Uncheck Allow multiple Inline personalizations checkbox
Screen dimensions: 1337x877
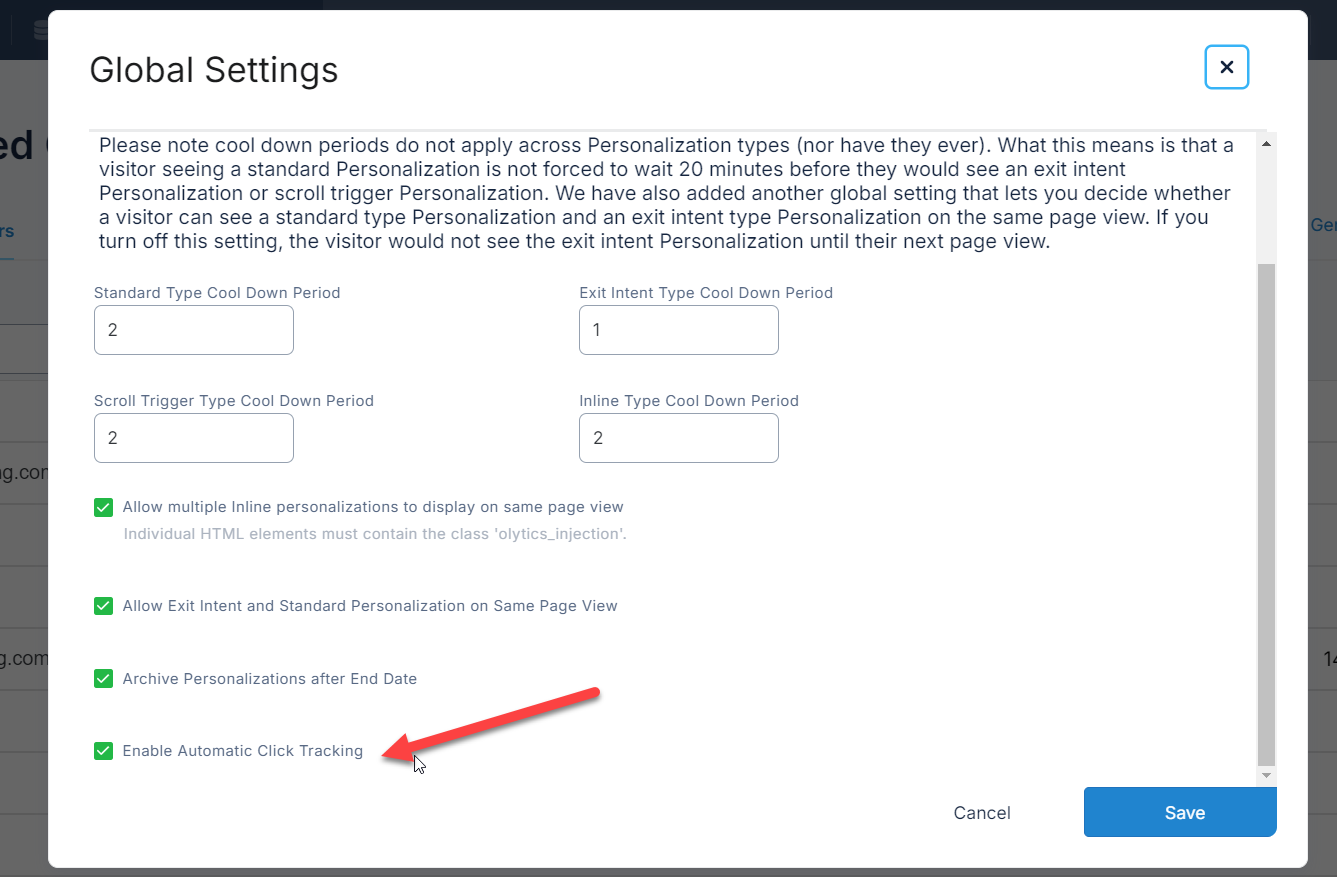pos(103,508)
